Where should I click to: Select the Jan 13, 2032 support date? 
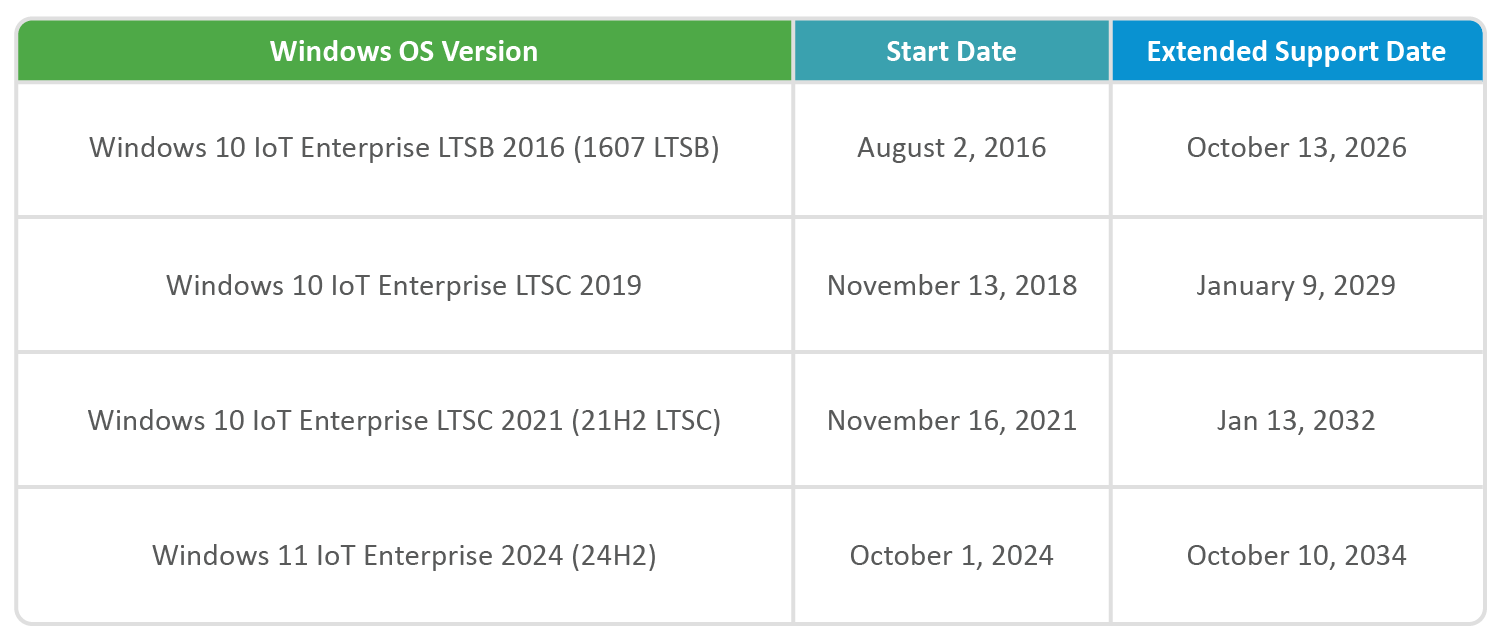coord(1296,420)
